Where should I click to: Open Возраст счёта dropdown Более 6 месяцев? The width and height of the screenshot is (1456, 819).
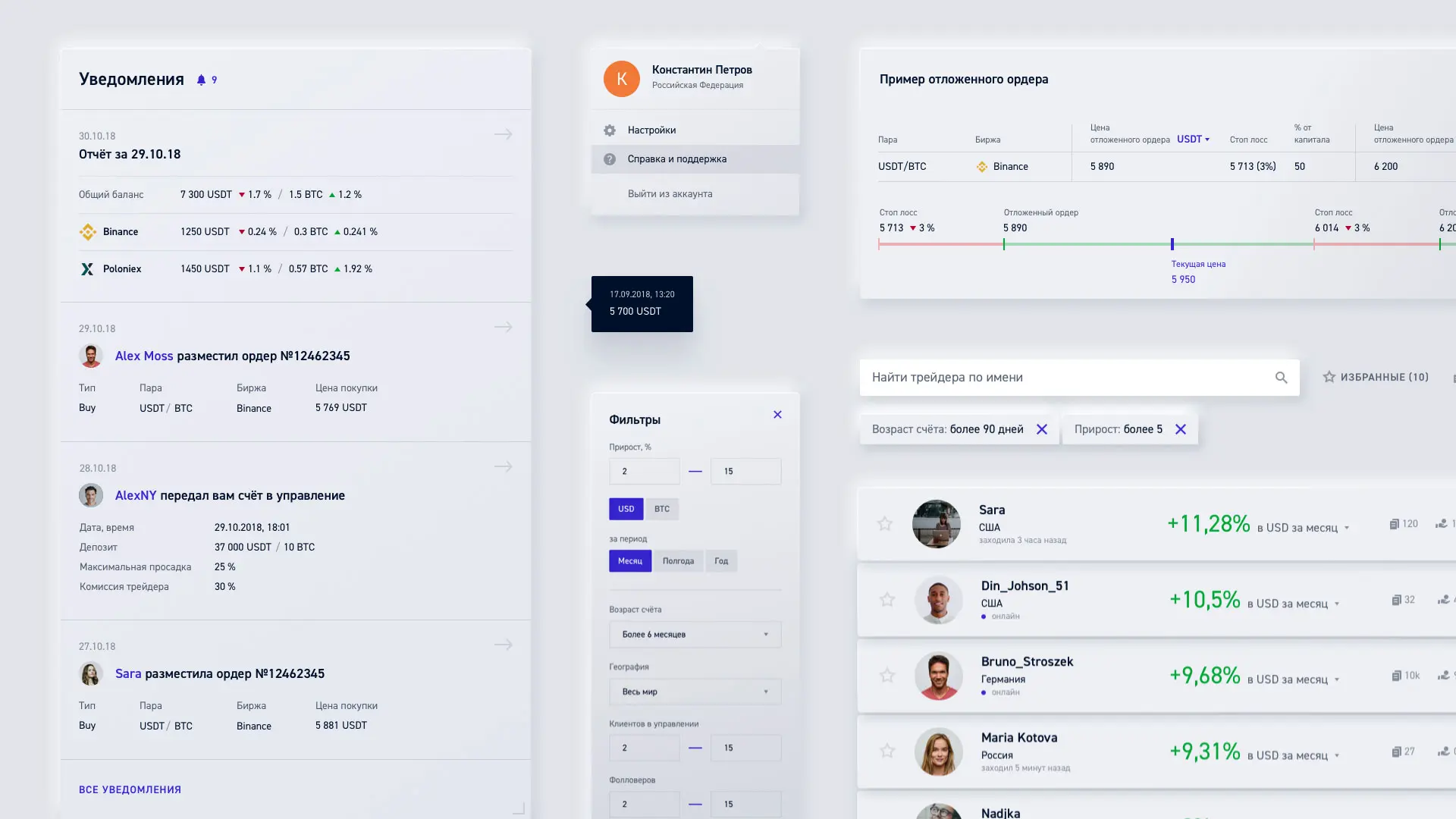coord(695,635)
